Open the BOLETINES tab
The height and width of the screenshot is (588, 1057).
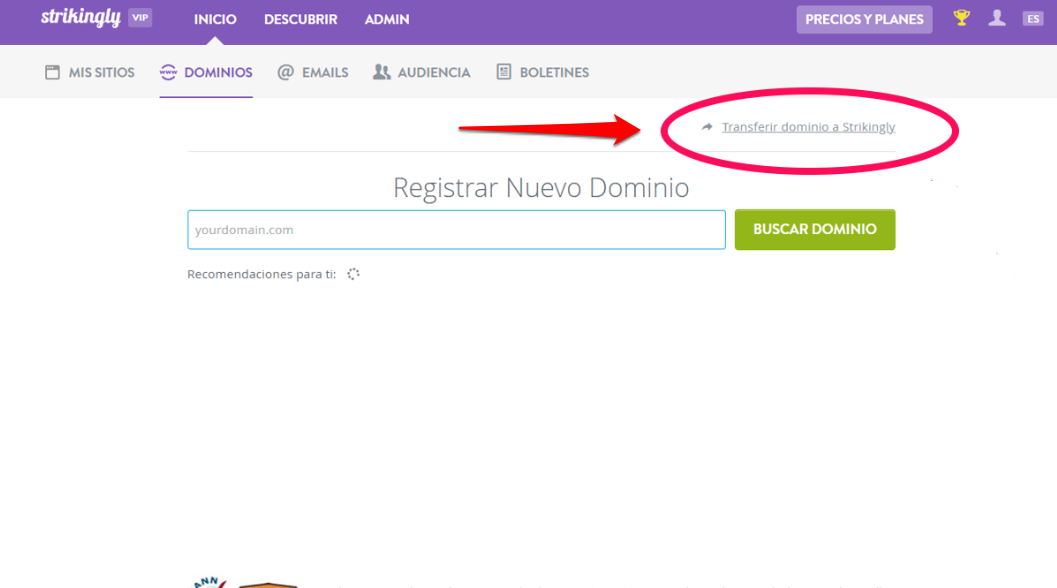[543, 72]
